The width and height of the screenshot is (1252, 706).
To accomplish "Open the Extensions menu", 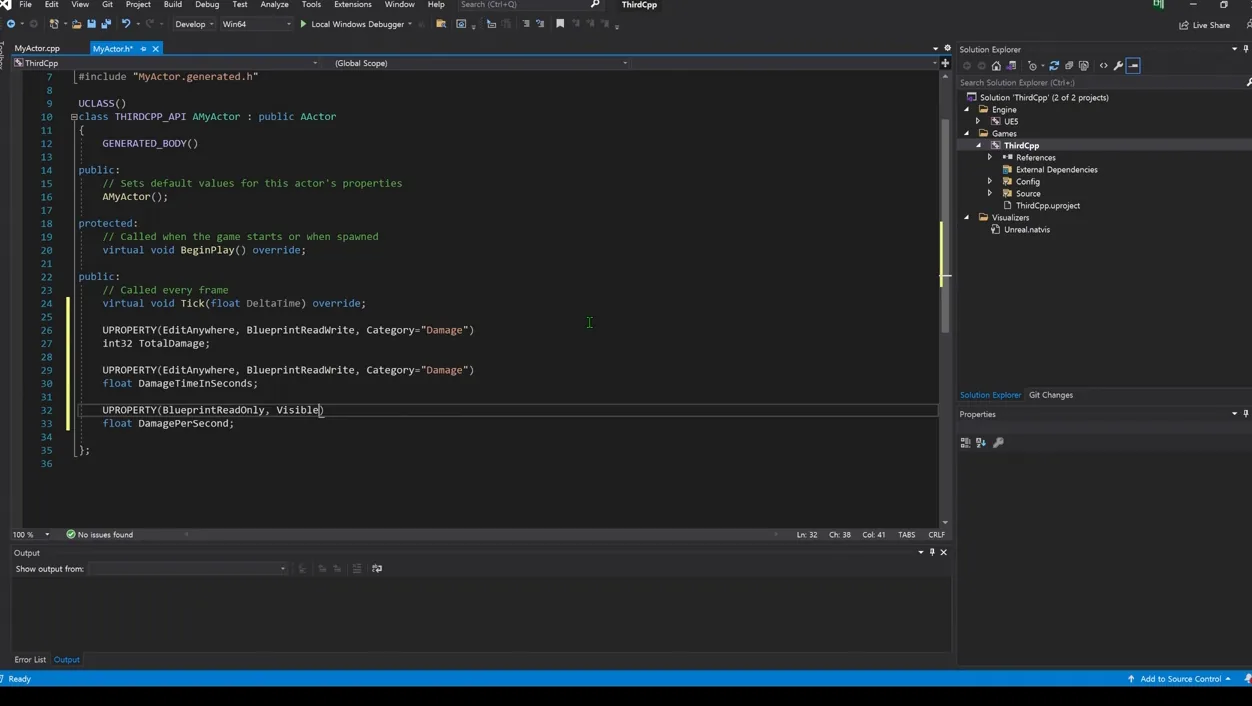I will pyautogui.click(x=353, y=5).
